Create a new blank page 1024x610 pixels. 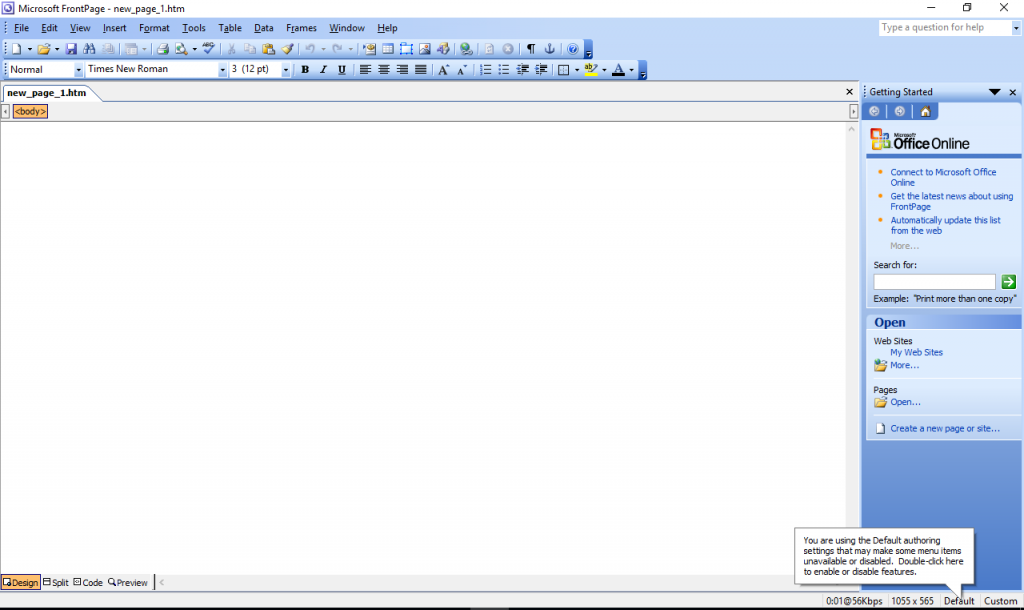click(16, 49)
